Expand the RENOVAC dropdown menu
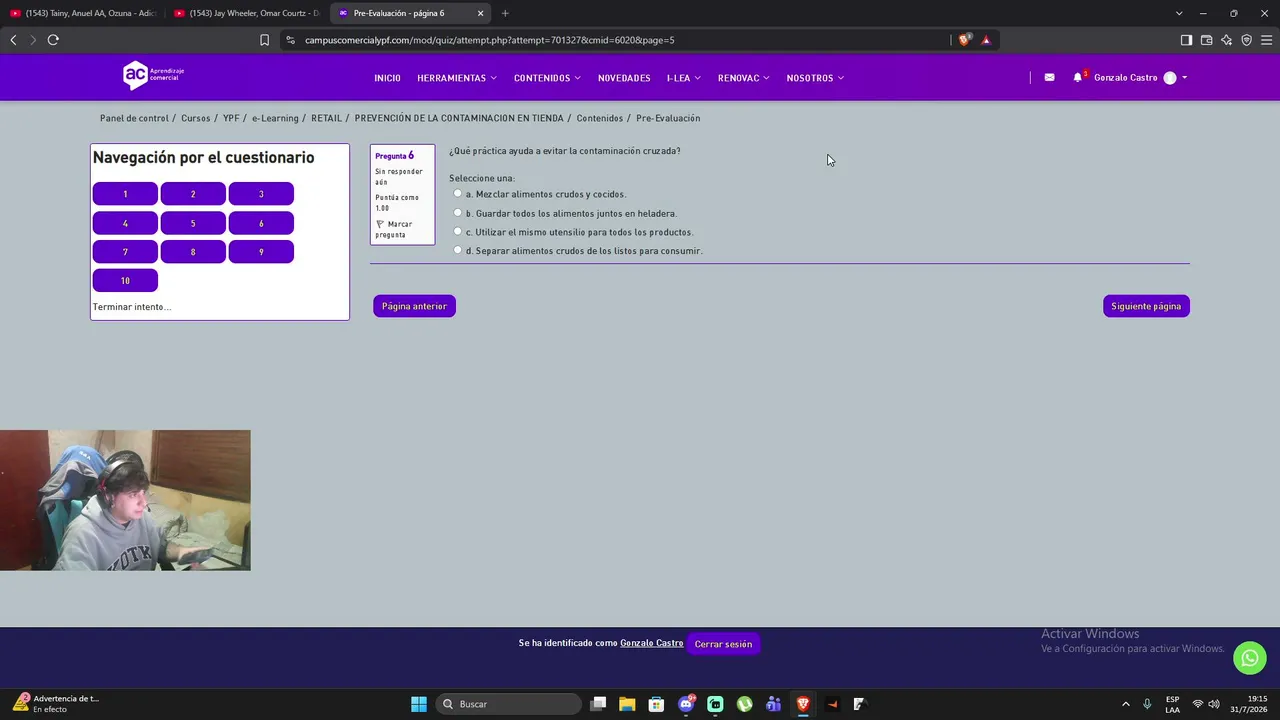 pyautogui.click(x=744, y=78)
